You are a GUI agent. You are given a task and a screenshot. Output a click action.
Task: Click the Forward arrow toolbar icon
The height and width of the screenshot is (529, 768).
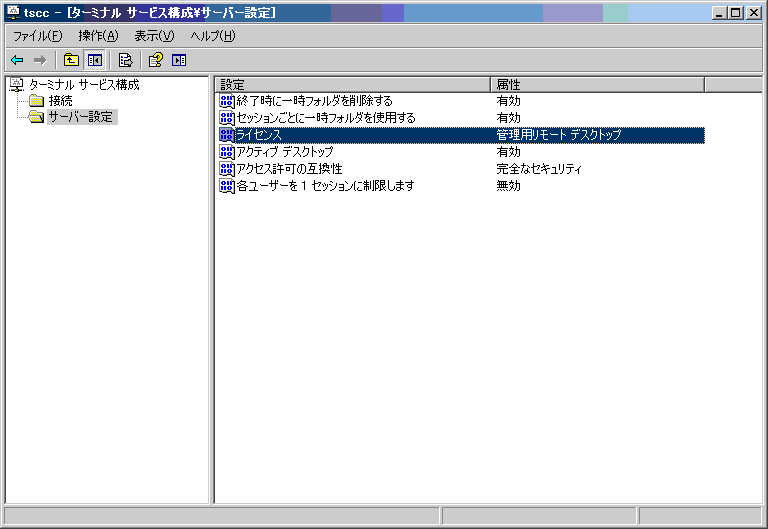40,60
